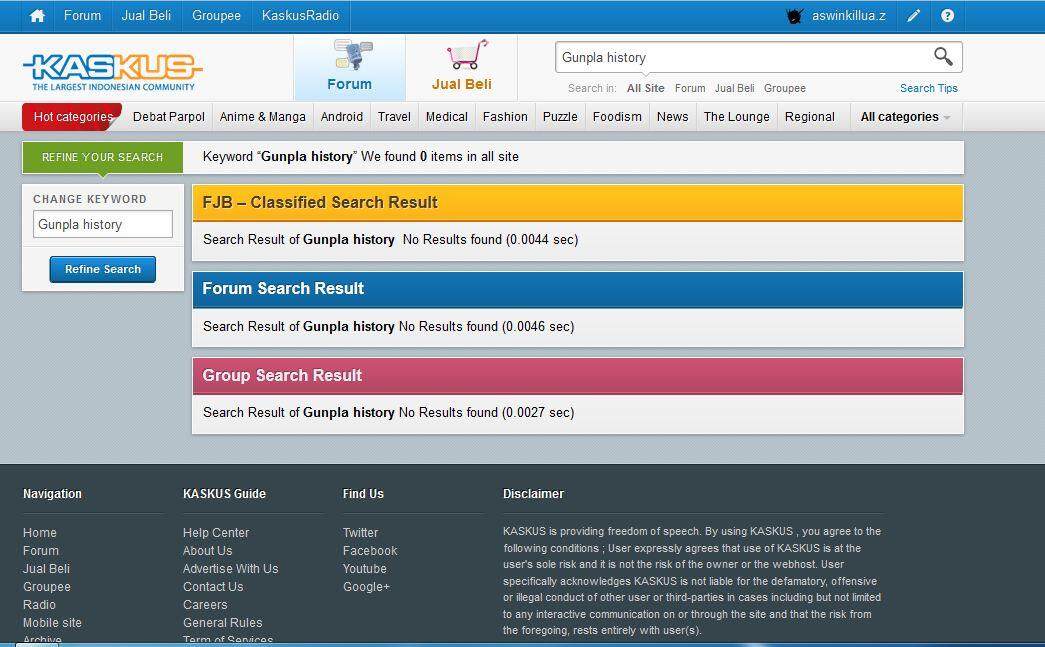The height and width of the screenshot is (647, 1045).
Task: Click the Kaskus logo
Action: (113, 71)
